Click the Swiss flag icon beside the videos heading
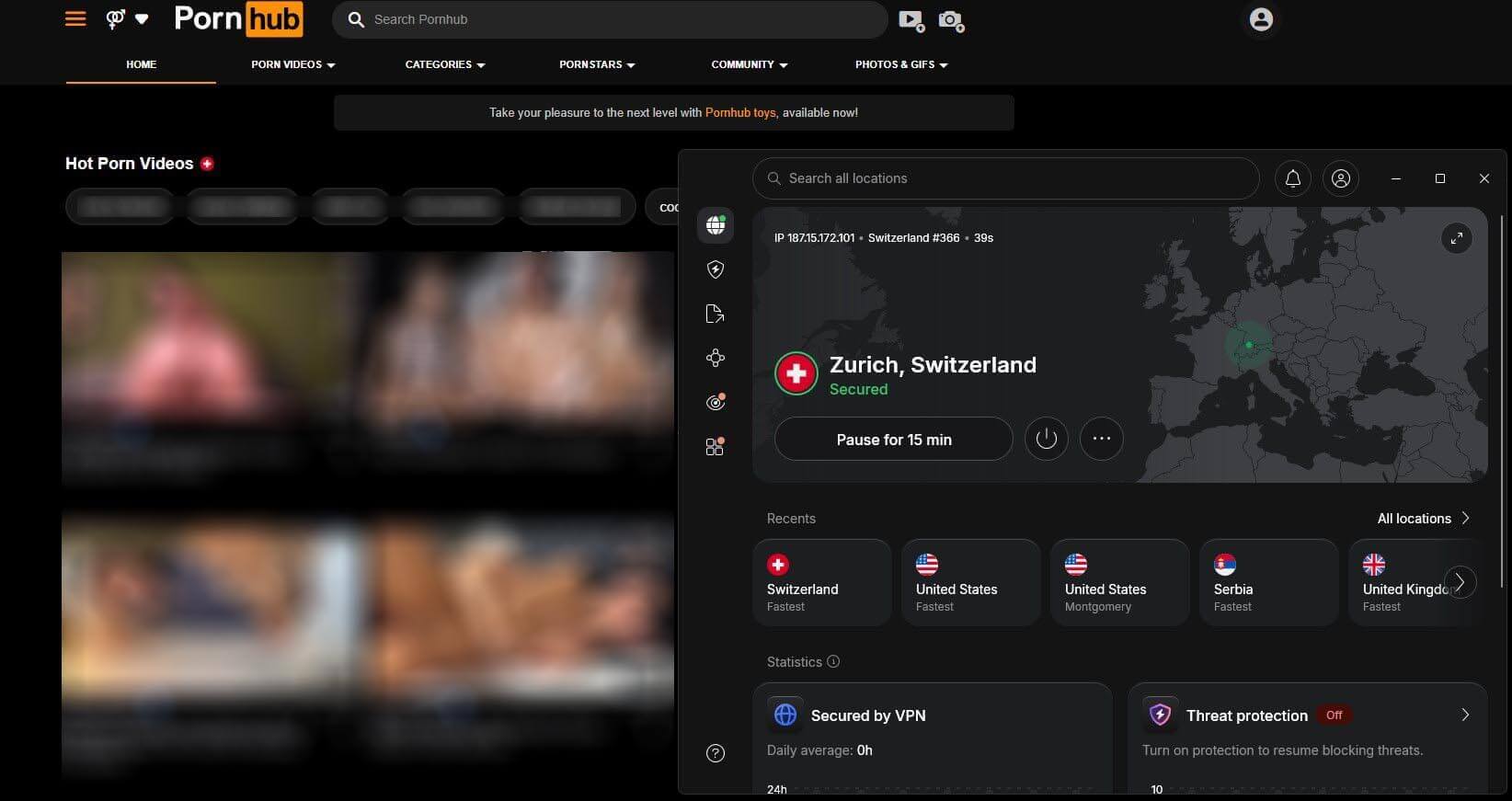This screenshot has width=1512, height=801. click(207, 164)
